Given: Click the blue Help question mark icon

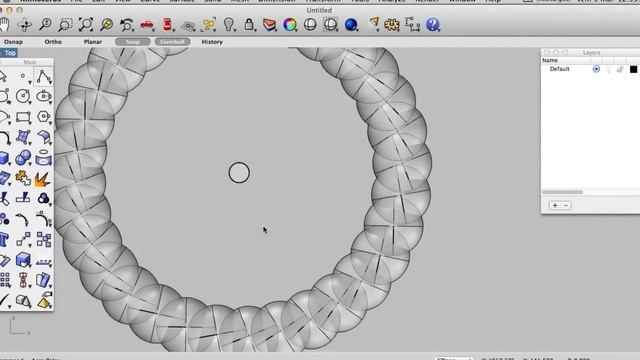Looking at the screenshot, I should (432, 25).
